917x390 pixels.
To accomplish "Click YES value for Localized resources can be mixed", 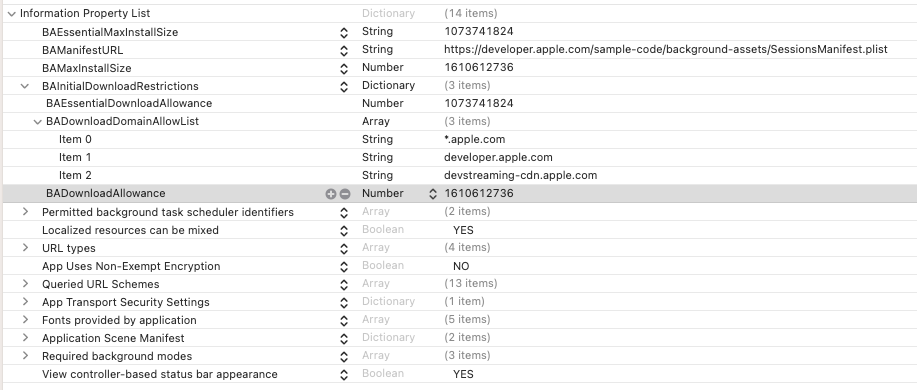I will click(463, 230).
